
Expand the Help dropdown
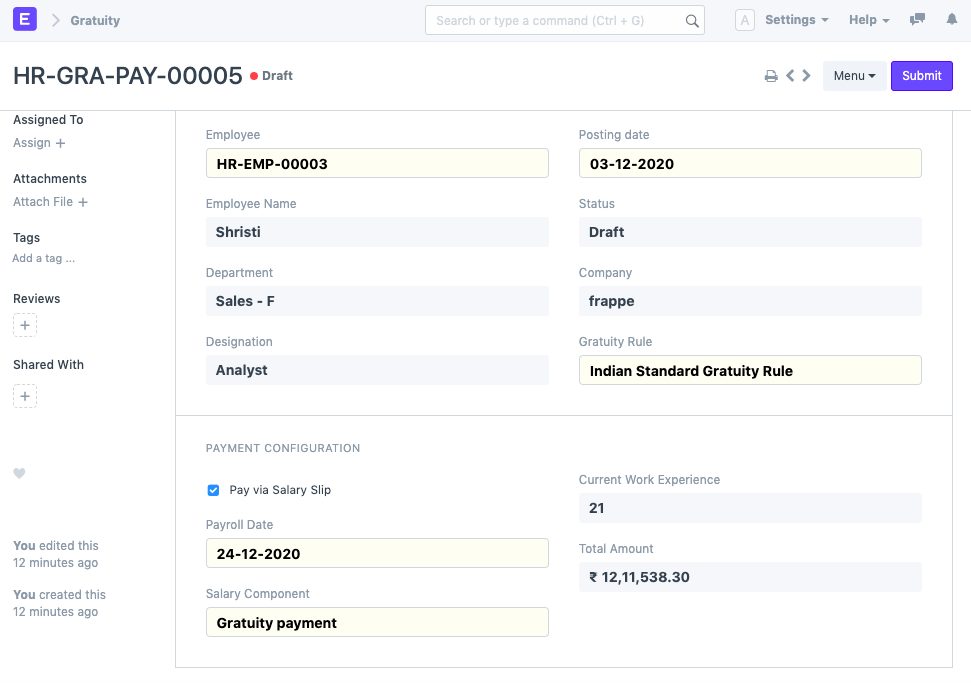(x=868, y=20)
